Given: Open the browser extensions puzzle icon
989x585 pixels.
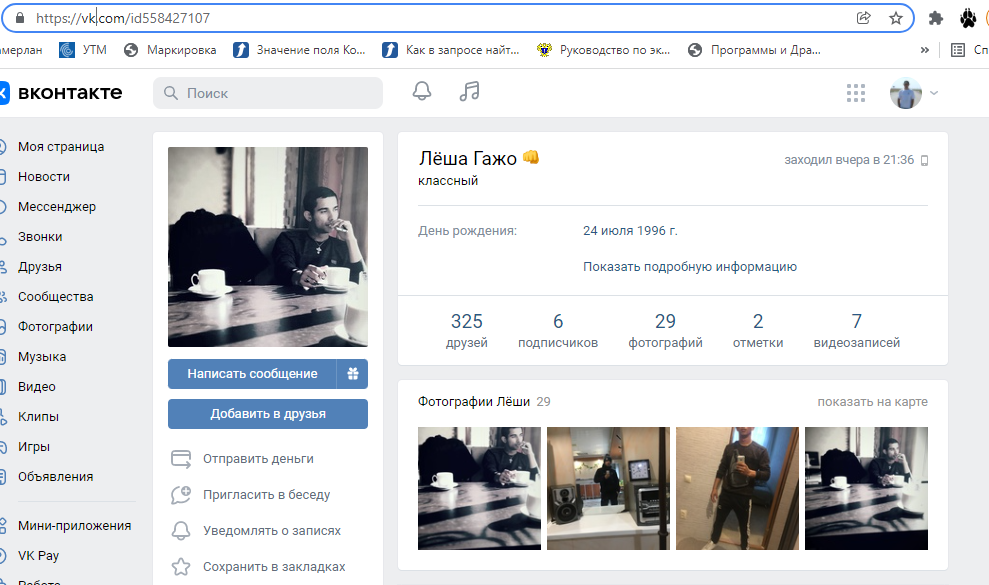Looking at the screenshot, I should (x=935, y=18).
